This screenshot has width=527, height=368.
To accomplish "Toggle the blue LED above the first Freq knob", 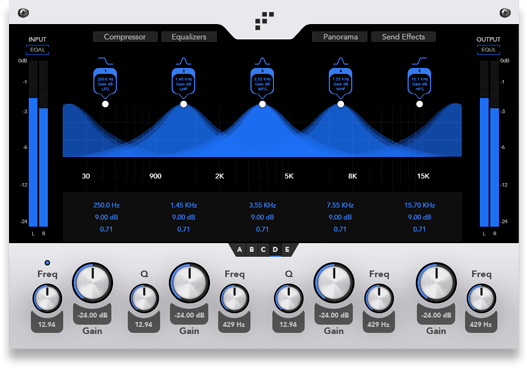I will tap(47, 262).
